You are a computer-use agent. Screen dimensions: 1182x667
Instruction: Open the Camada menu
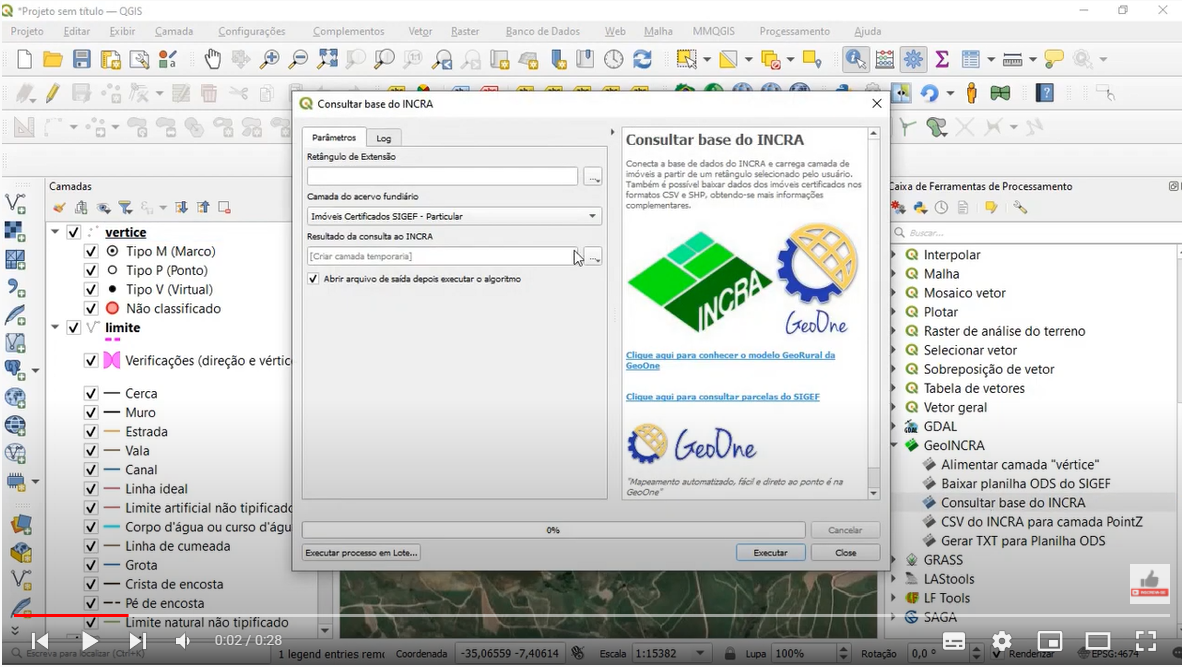coord(174,31)
